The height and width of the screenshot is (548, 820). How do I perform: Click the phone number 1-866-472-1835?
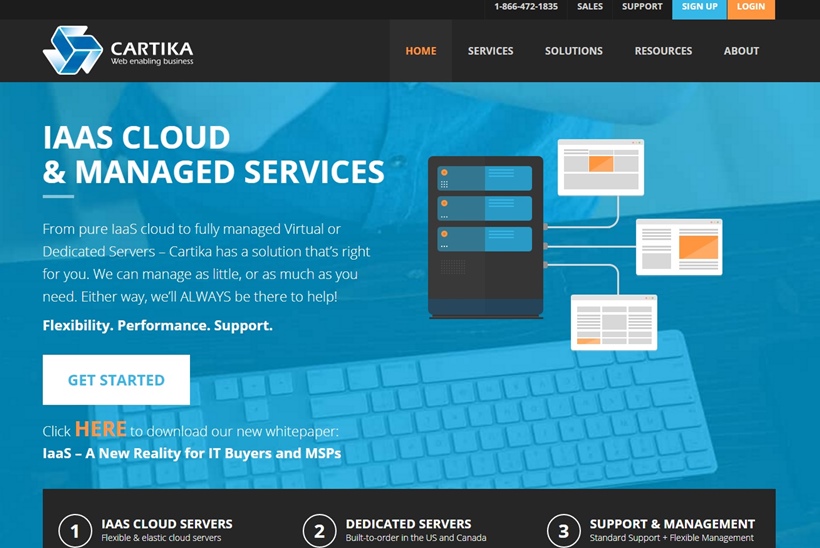click(526, 7)
